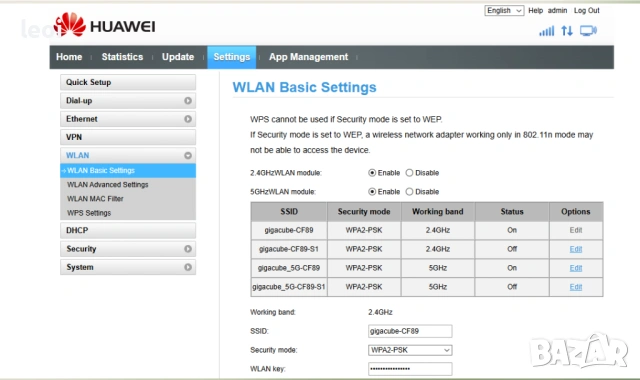Open the Statistics tab
640x380 pixels.
point(122,57)
